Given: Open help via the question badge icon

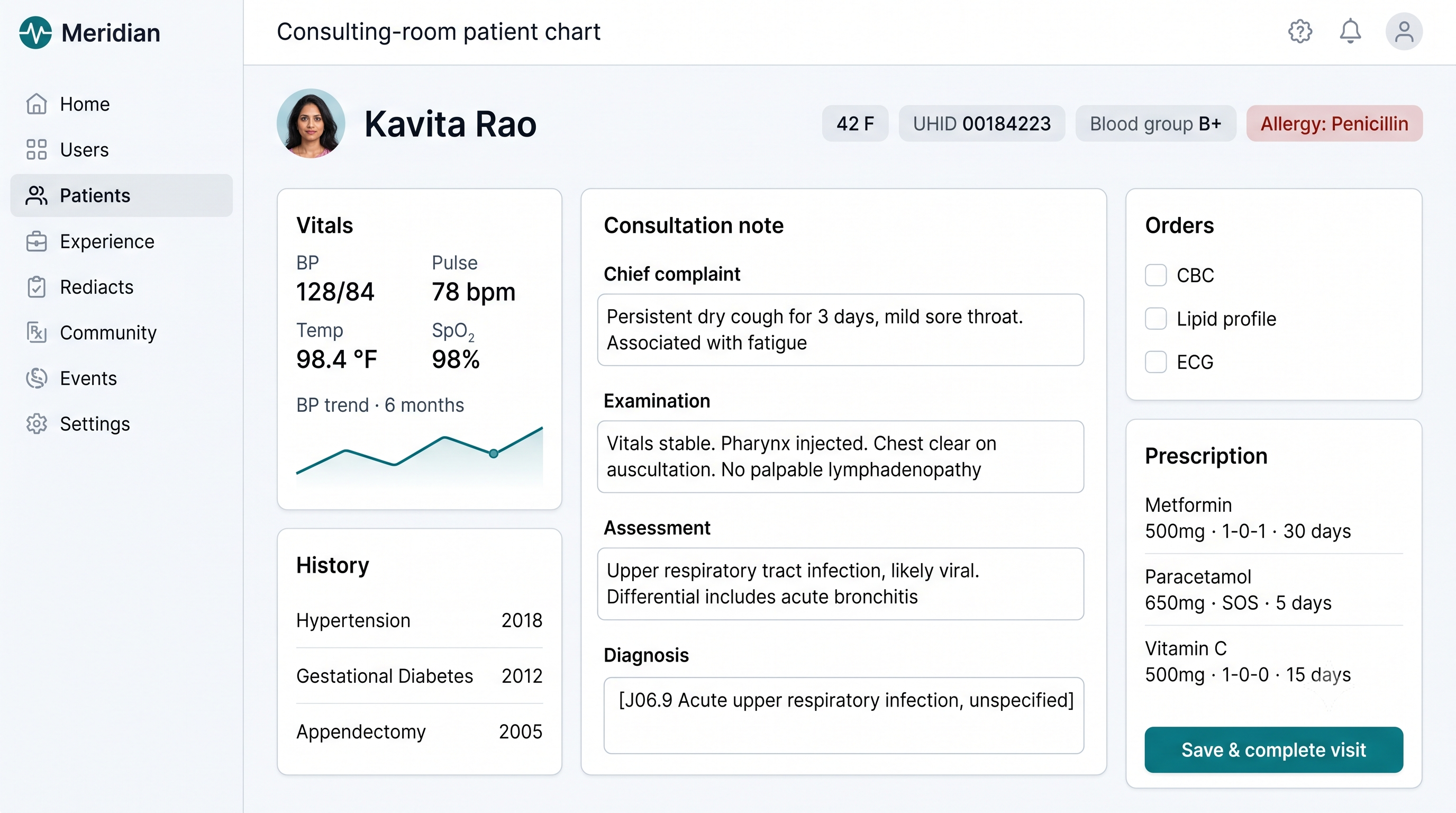Looking at the screenshot, I should tap(1300, 32).
